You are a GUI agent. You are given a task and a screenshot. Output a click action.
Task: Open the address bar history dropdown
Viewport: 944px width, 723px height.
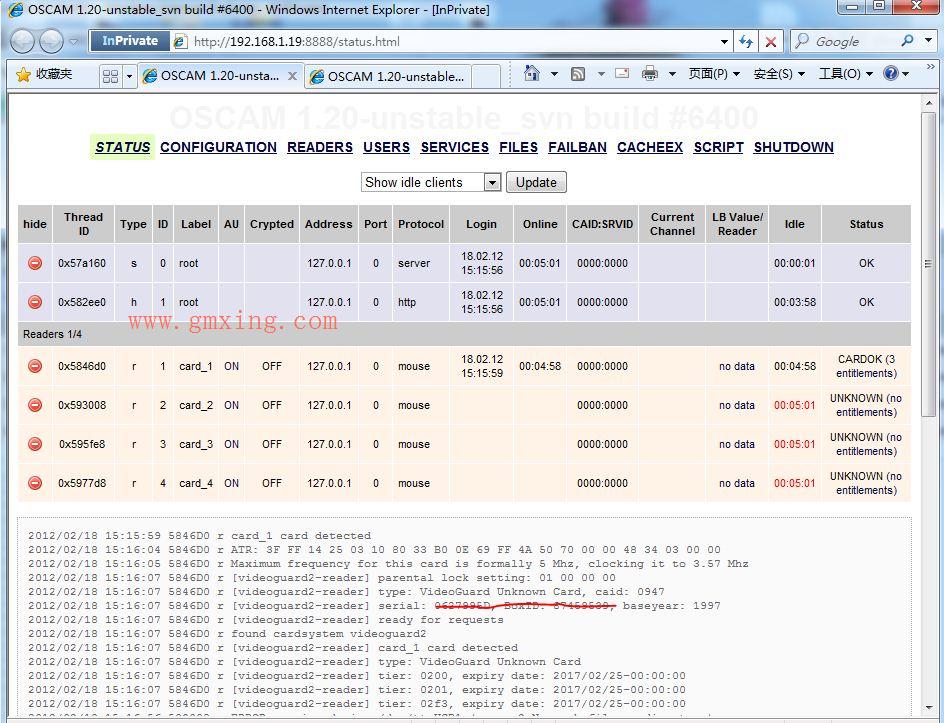tap(724, 42)
